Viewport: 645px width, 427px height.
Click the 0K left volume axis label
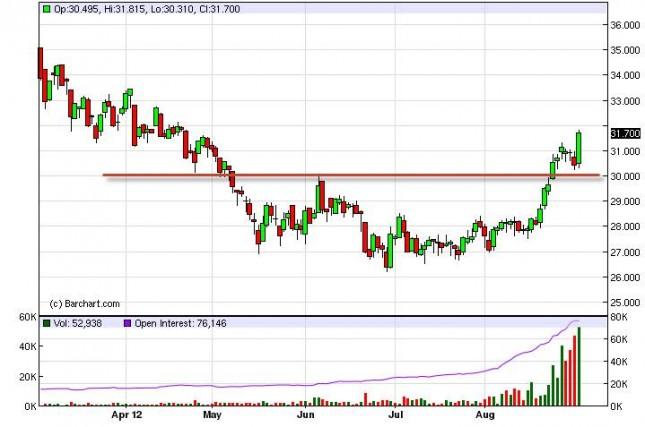[x=30, y=406]
